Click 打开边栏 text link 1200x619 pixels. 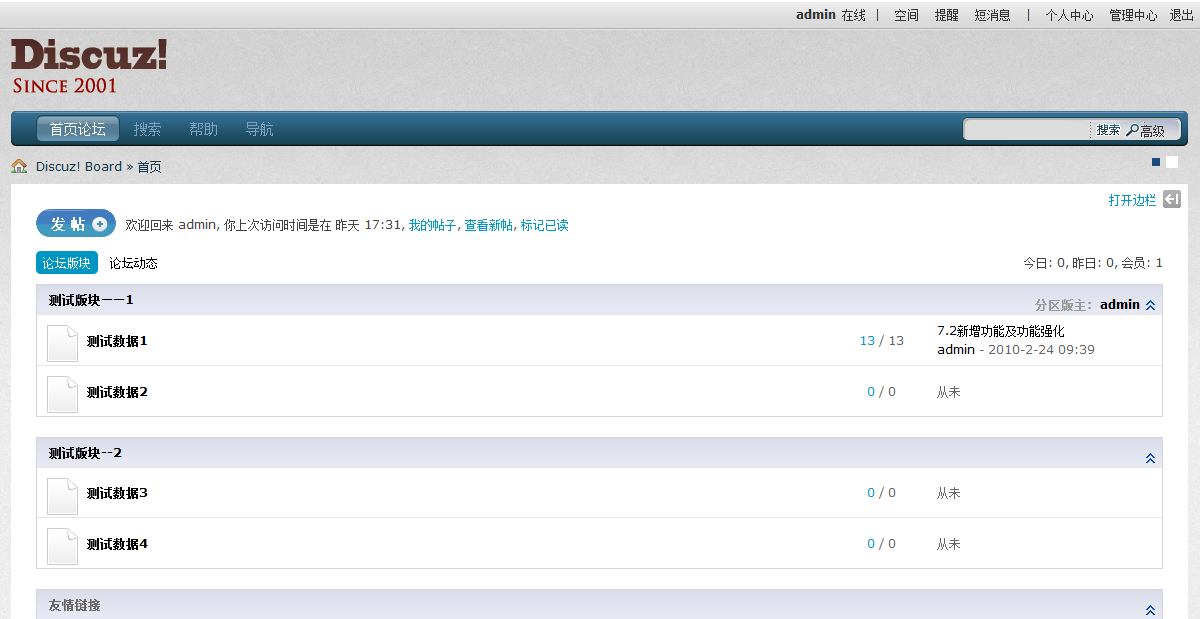coord(1132,200)
